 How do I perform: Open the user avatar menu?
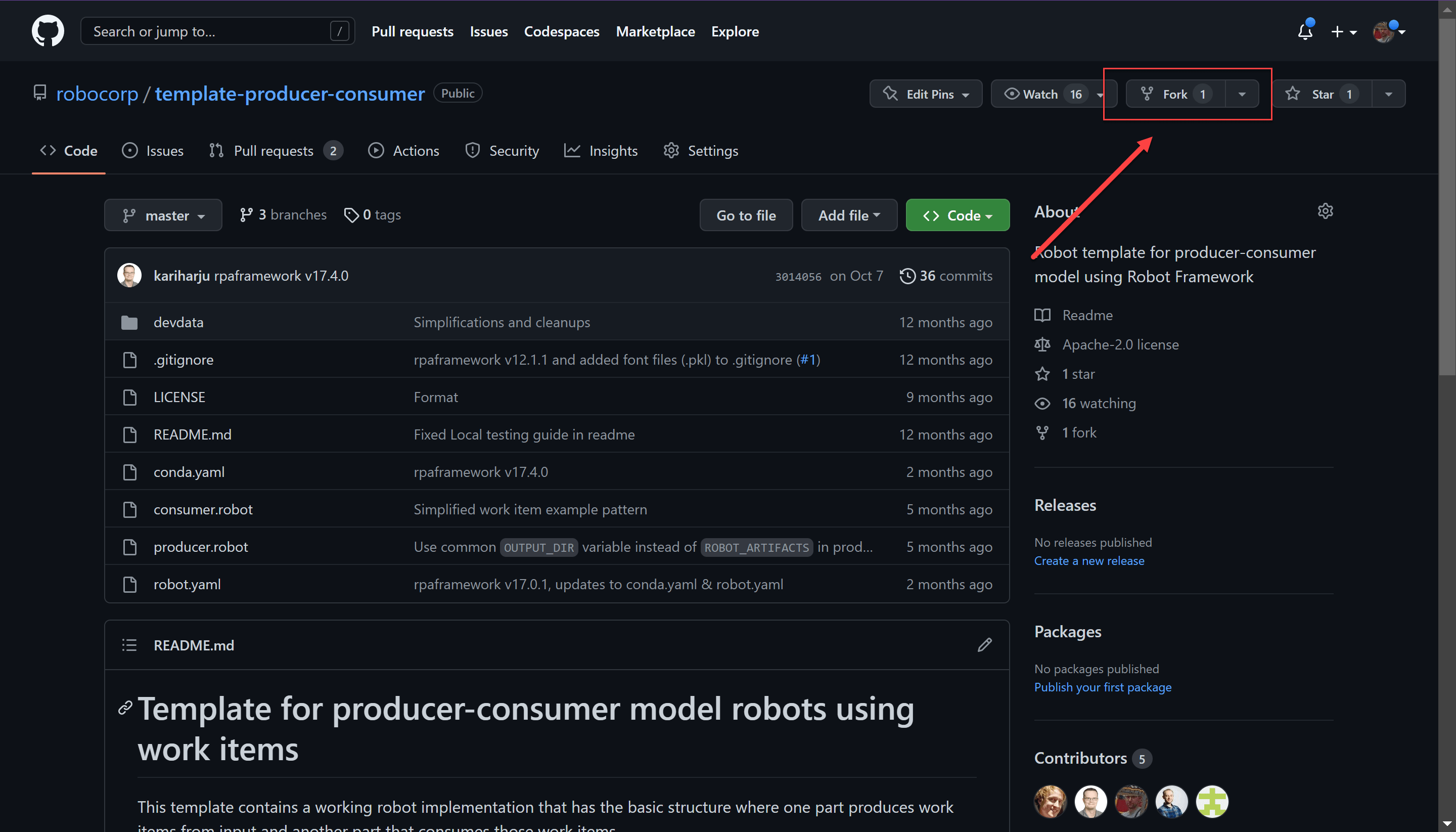coord(1388,32)
